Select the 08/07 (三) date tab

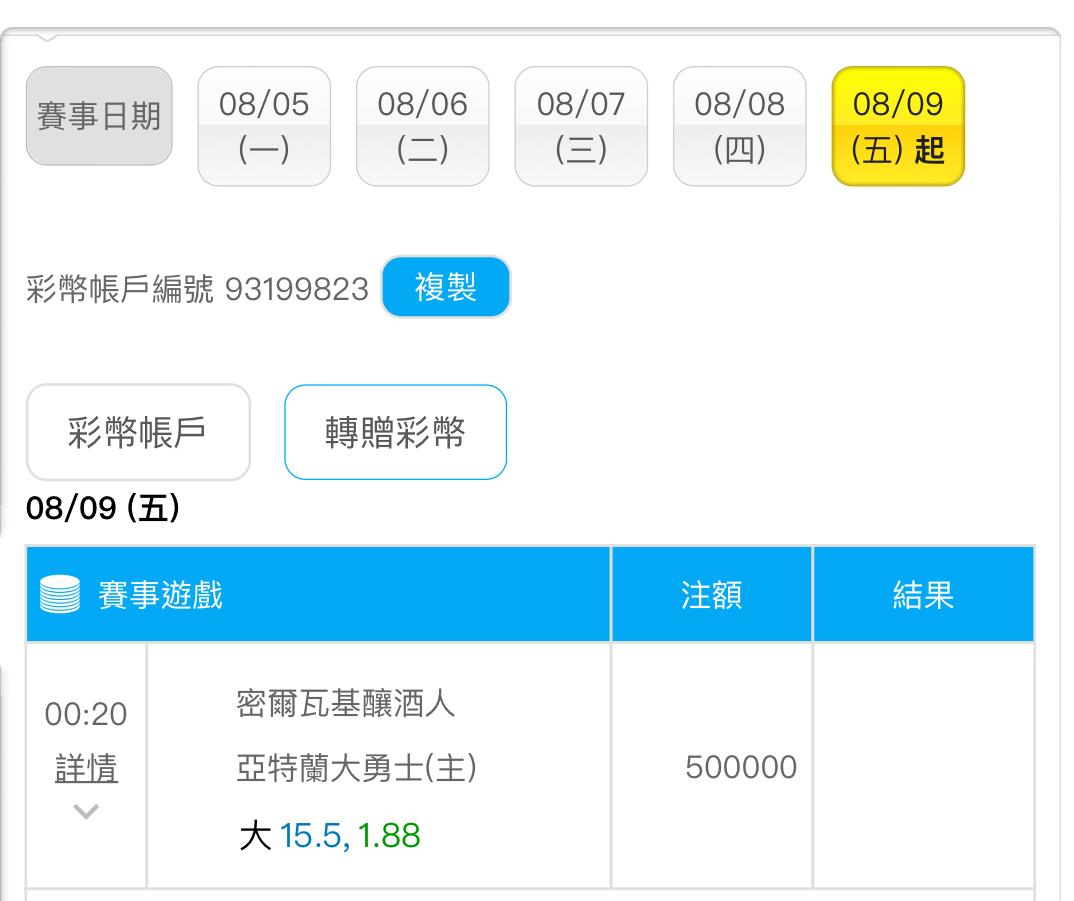click(x=581, y=126)
